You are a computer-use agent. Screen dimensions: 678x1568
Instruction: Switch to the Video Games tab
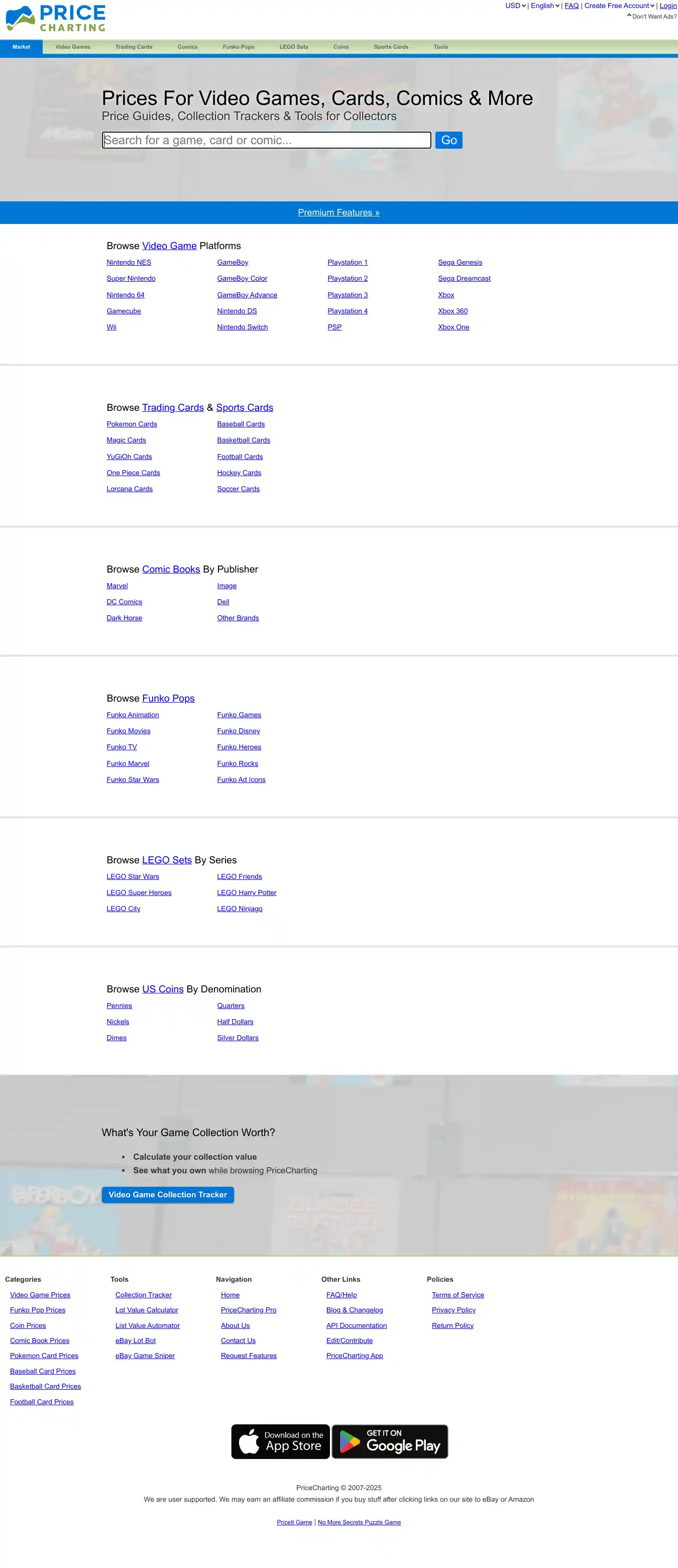pos(72,47)
